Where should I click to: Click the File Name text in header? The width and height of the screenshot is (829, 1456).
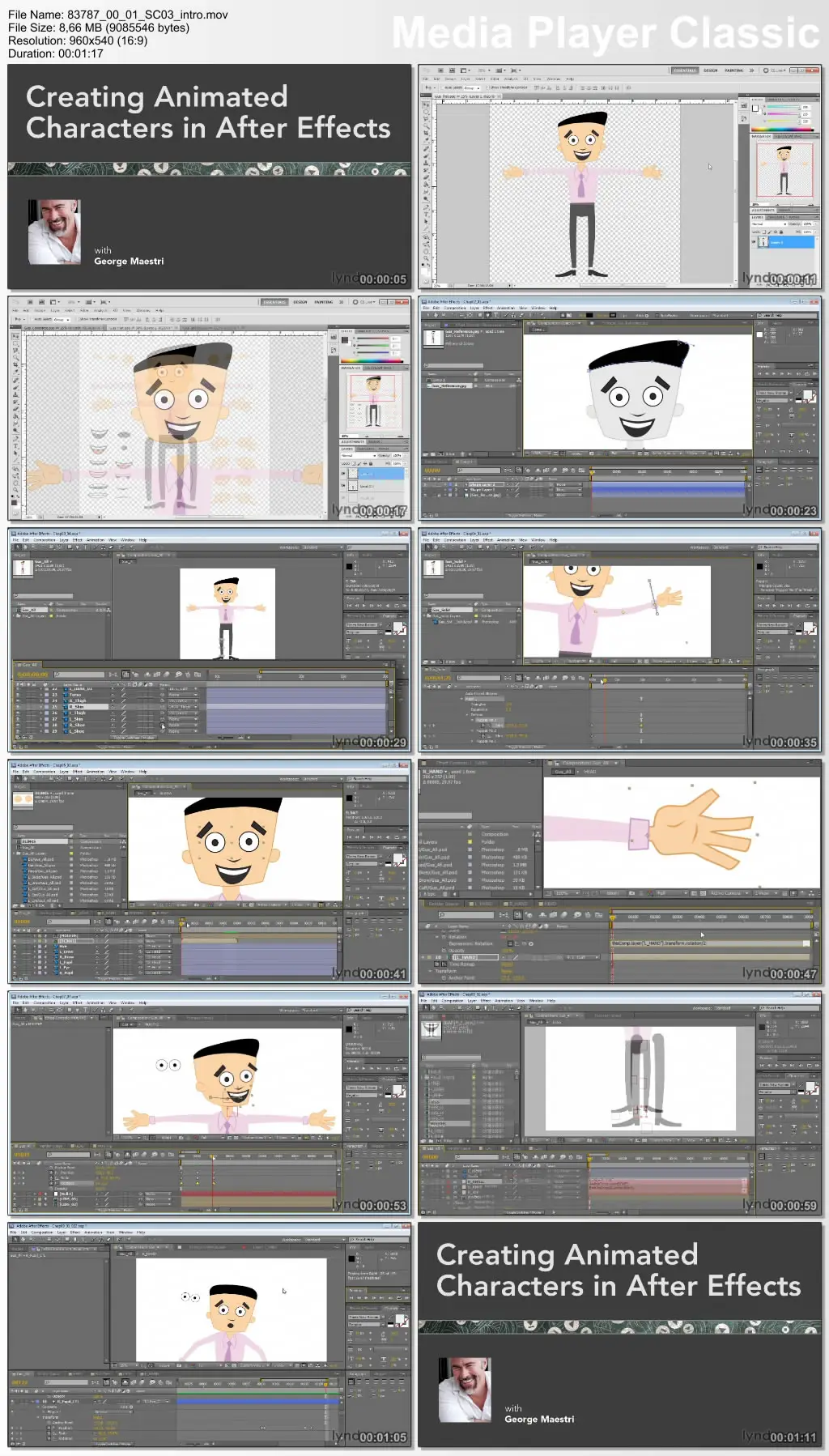[118, 15]
